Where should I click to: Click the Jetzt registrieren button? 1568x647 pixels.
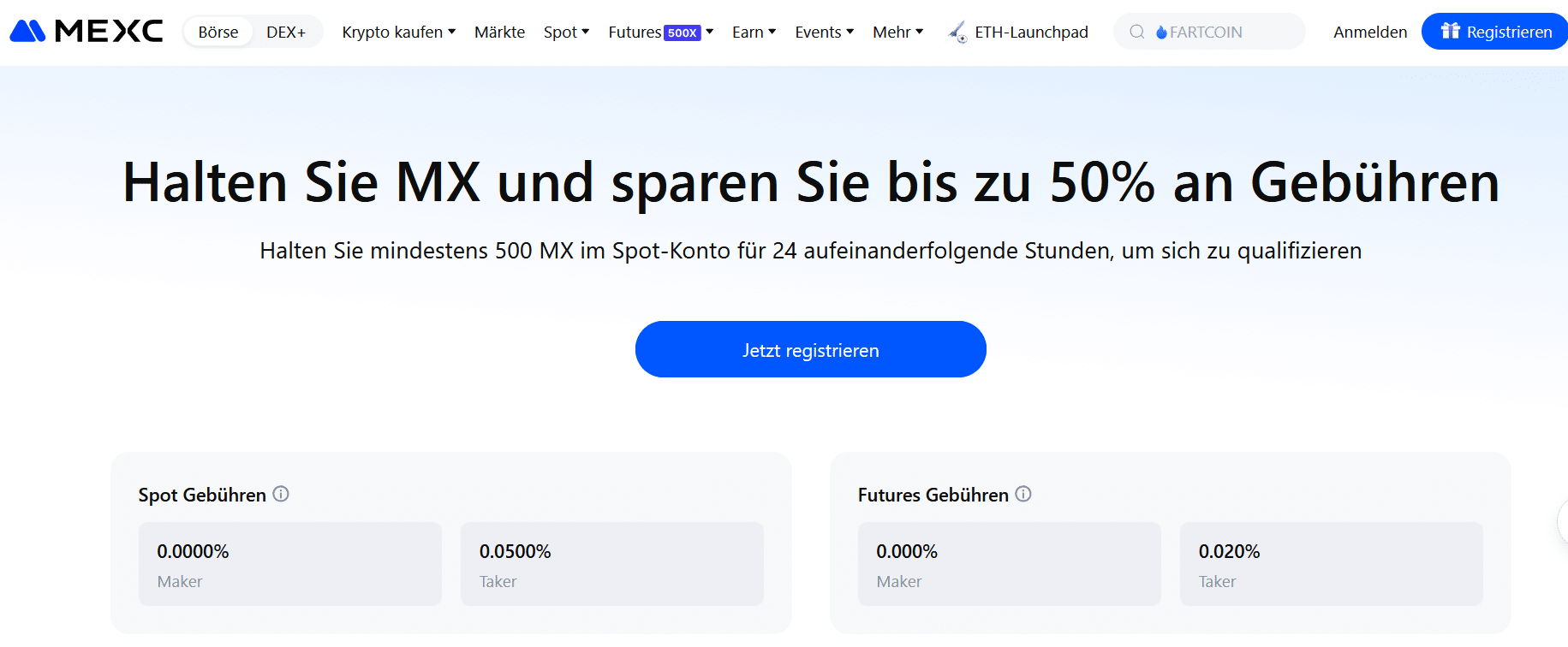(x=811, y=349)
